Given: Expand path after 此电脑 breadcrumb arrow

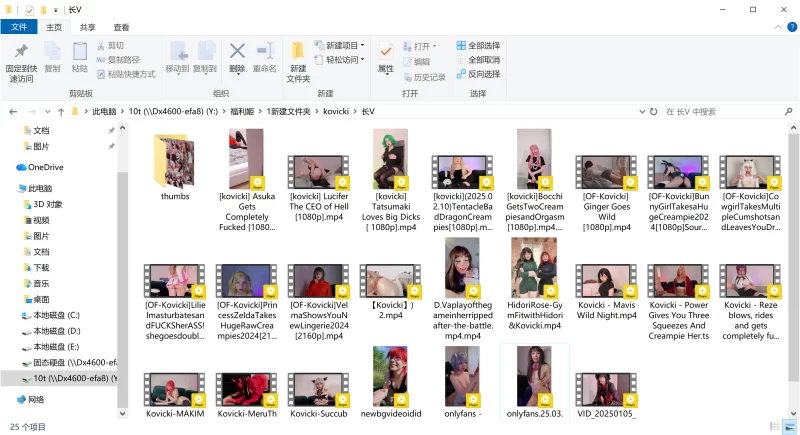Looking at the screenshot, I should pos(122,112).
